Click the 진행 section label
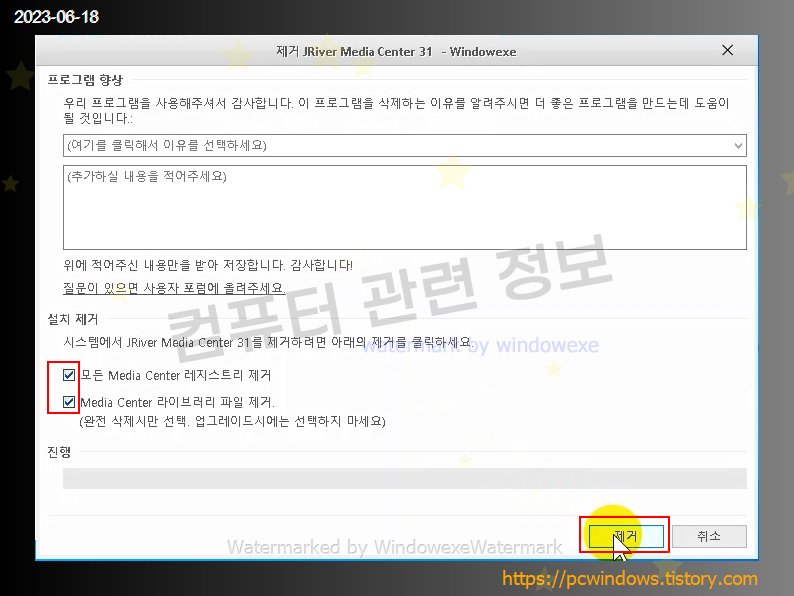Screen dimensions: 794x596 point(59,452)
